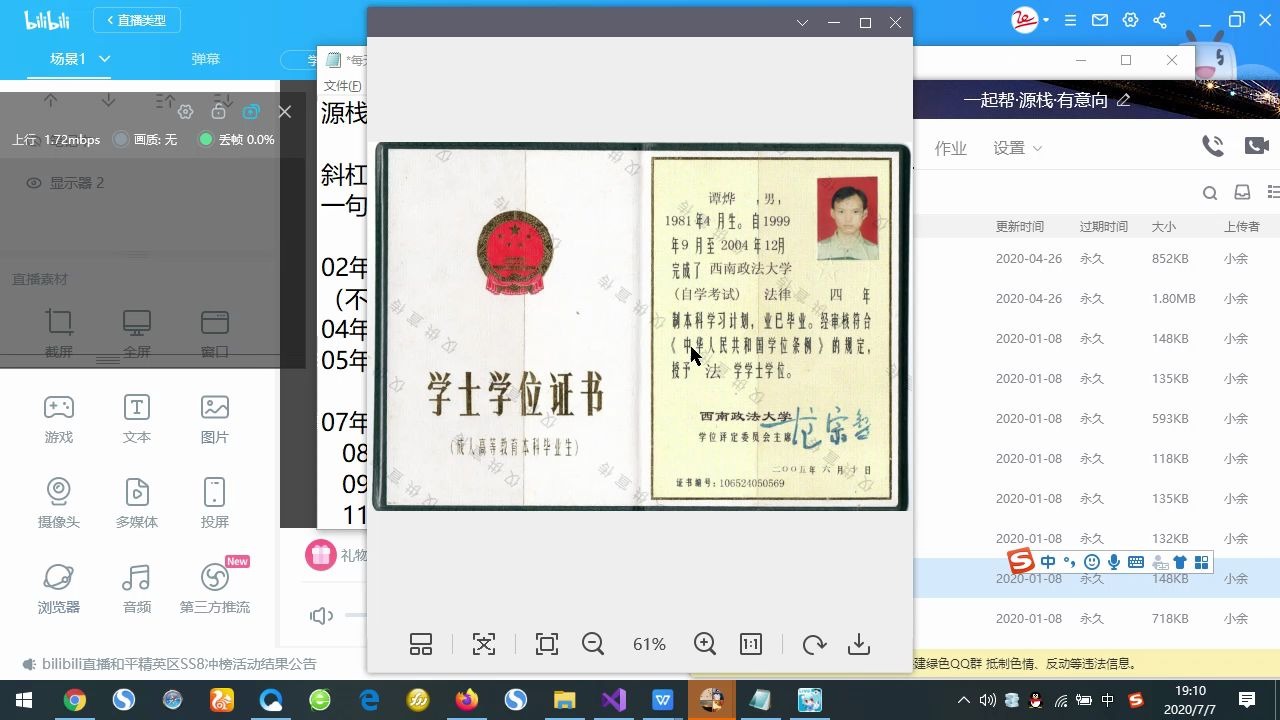This screenshot has width=1280, height=720.
Task: Start a group video call
Action: [x=1256, y=146]
